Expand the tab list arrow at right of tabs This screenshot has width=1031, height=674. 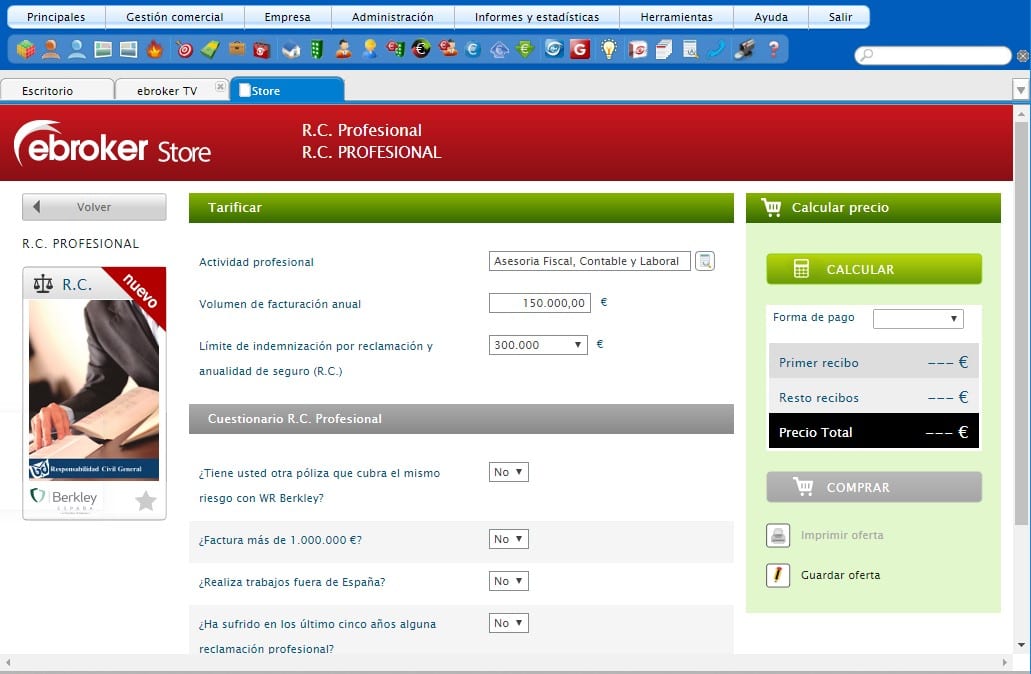(1020, 89)
